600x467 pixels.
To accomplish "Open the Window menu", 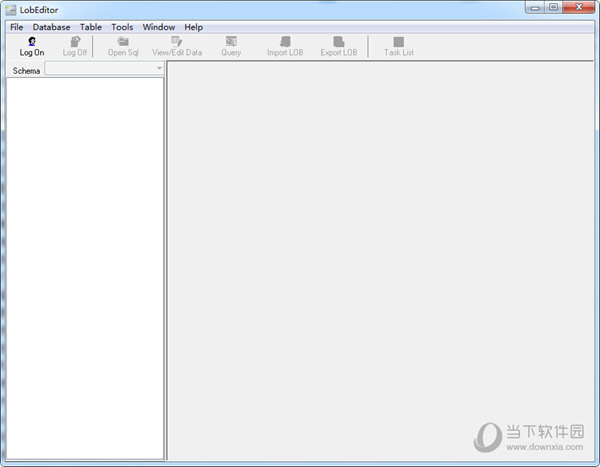I will (x=159, y=27).
